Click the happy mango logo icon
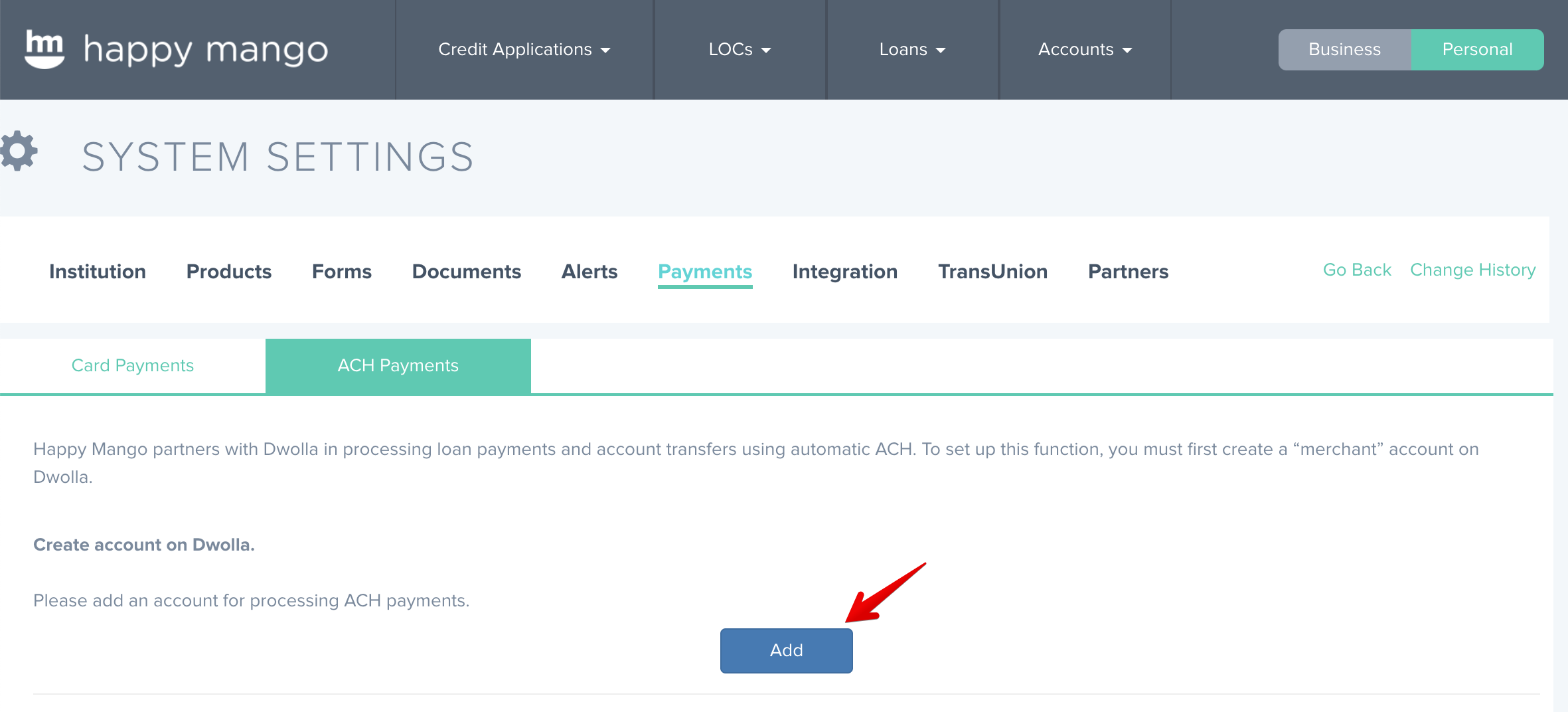Screen dimensions: 1568x712 [44, 48]
